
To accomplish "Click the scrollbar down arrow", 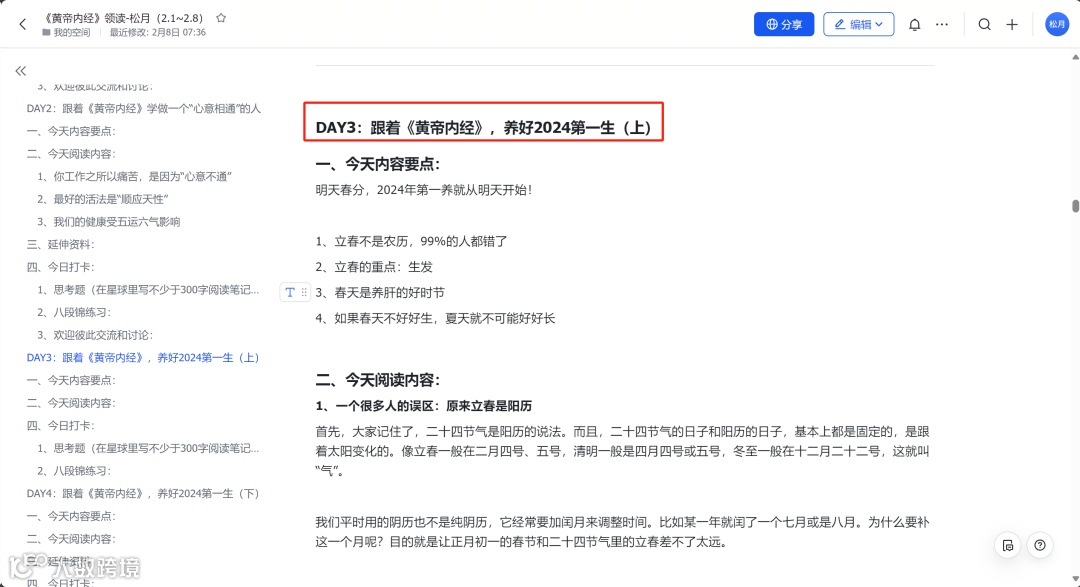I will click(x=1074, y=579).
